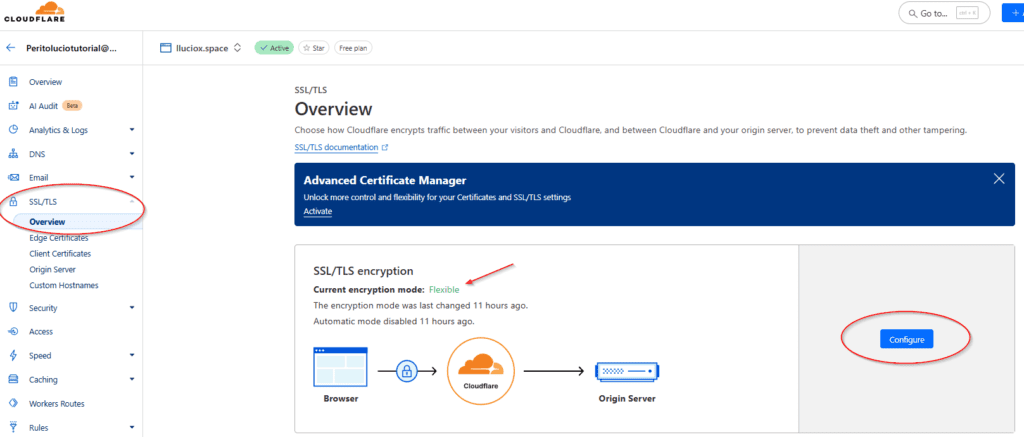1024x437 pixels.
Task: Open AI Audit sidebar icon
Action: tap(13, 105)
